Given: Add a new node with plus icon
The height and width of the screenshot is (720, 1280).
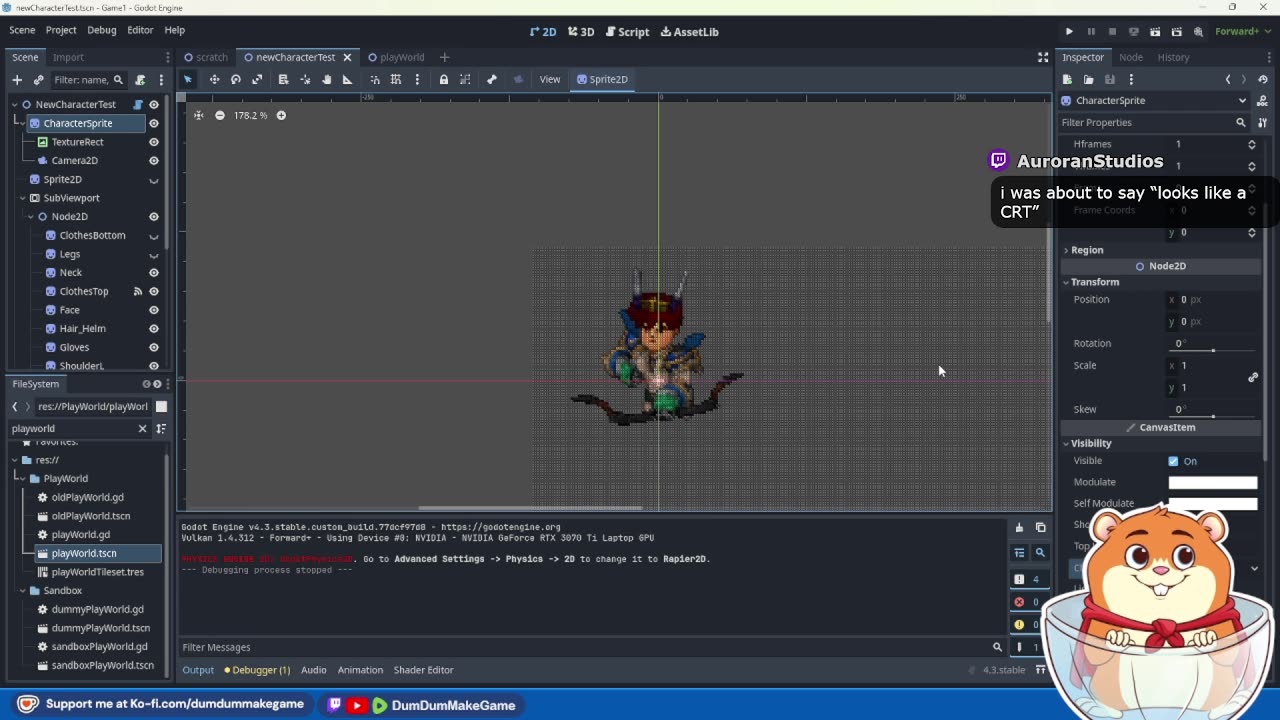Looking at the screenshot, I should coord(17,80).
